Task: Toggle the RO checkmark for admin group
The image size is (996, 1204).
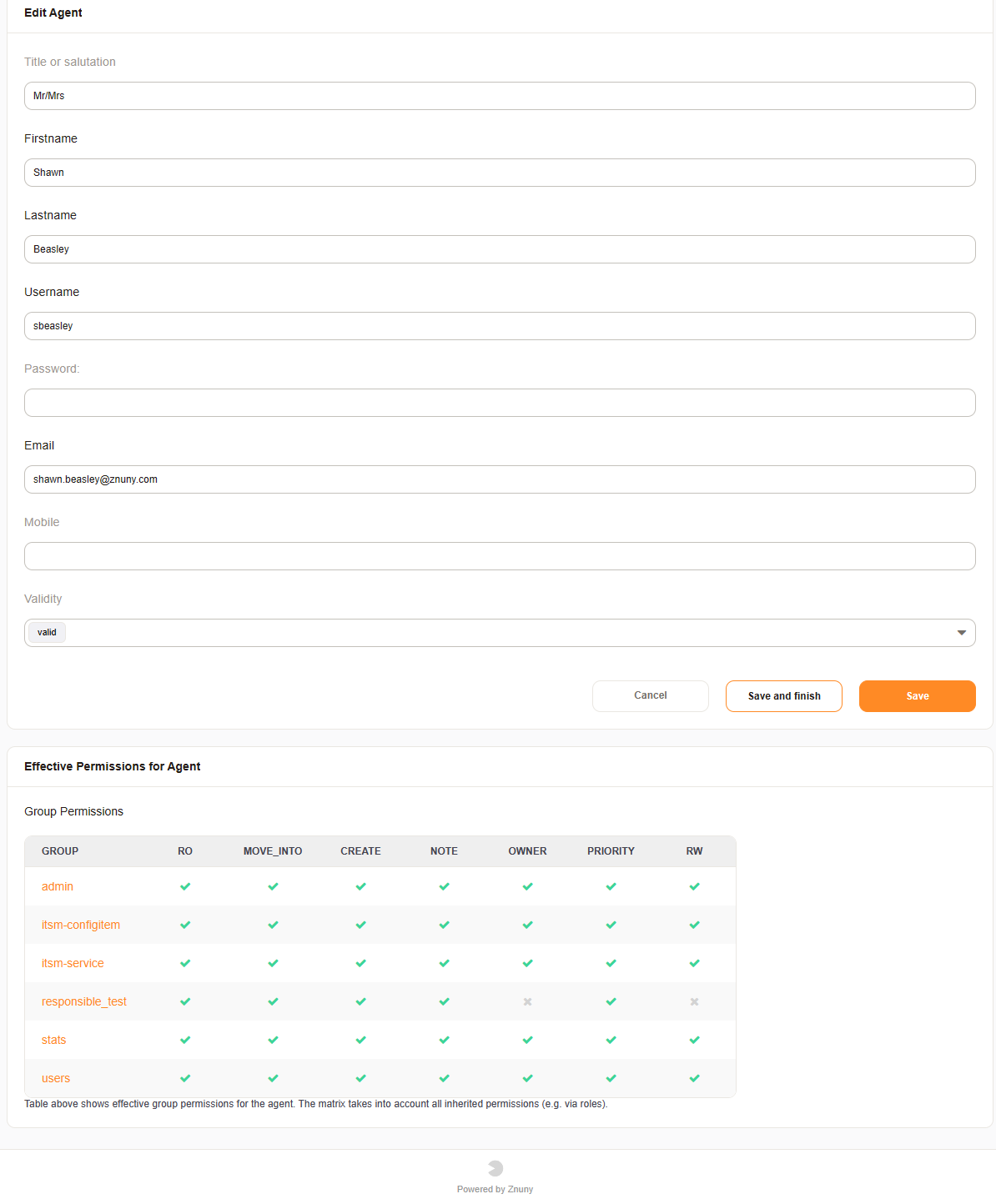Action: (x=185, y=886)
